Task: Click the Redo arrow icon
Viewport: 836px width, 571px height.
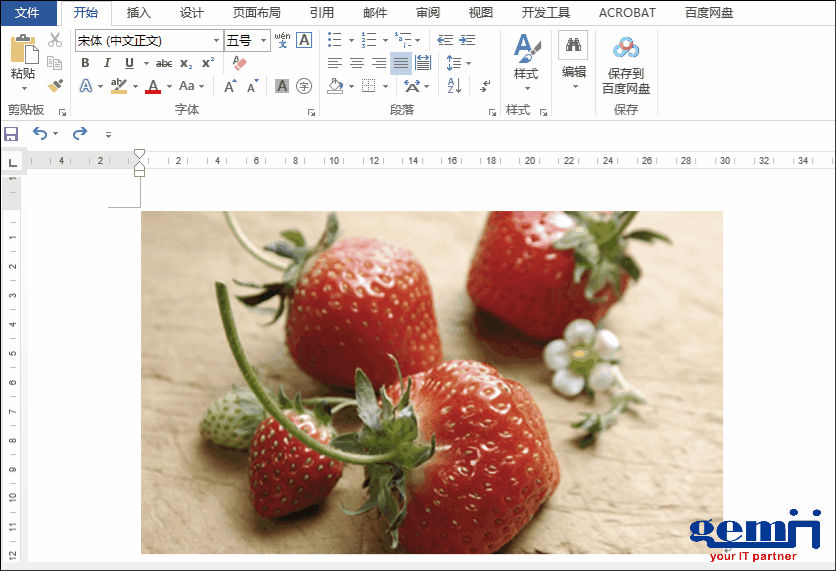Action: (x=80, y=133)
